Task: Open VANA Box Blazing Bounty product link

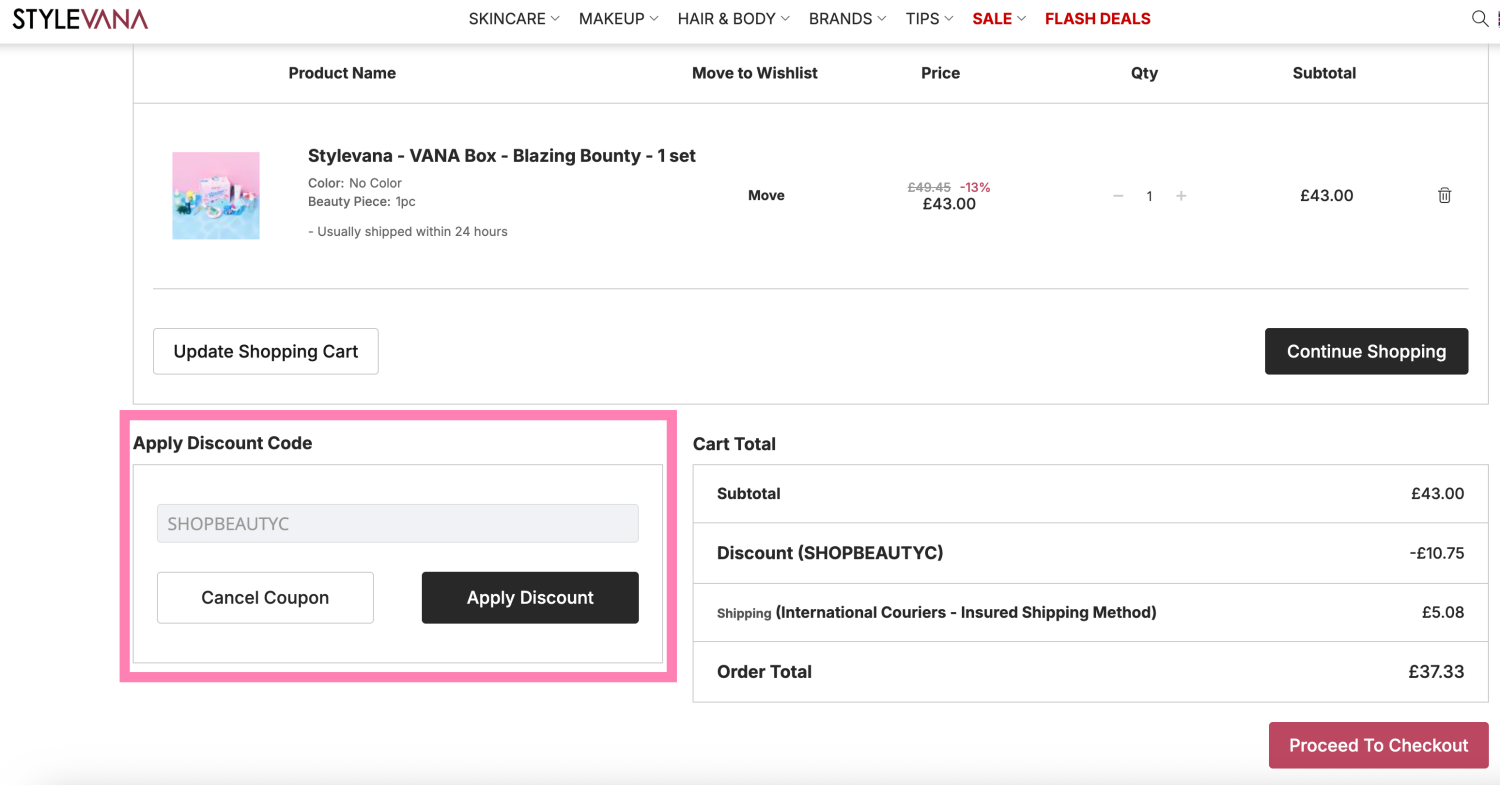Action: pos(502,156)
